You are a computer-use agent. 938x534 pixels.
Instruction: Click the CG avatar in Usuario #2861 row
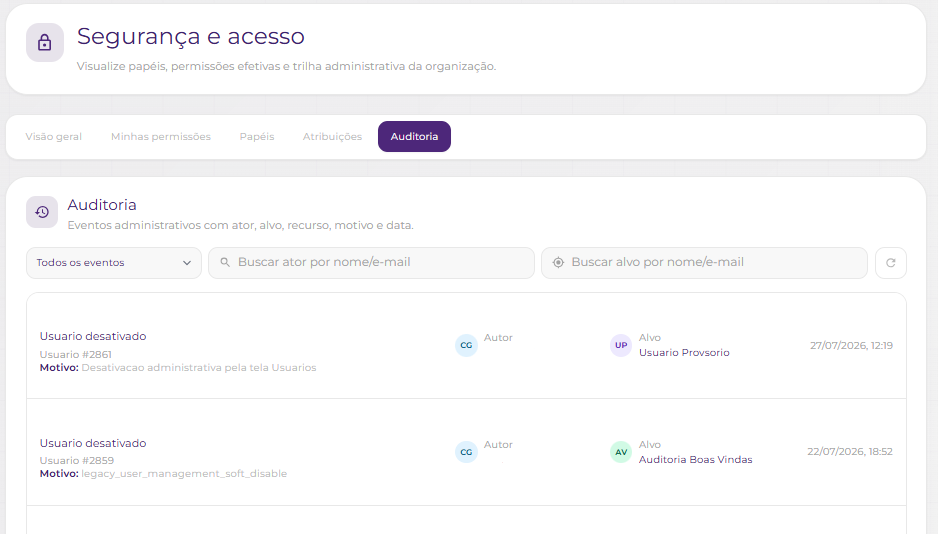click(x=467, y=345)
